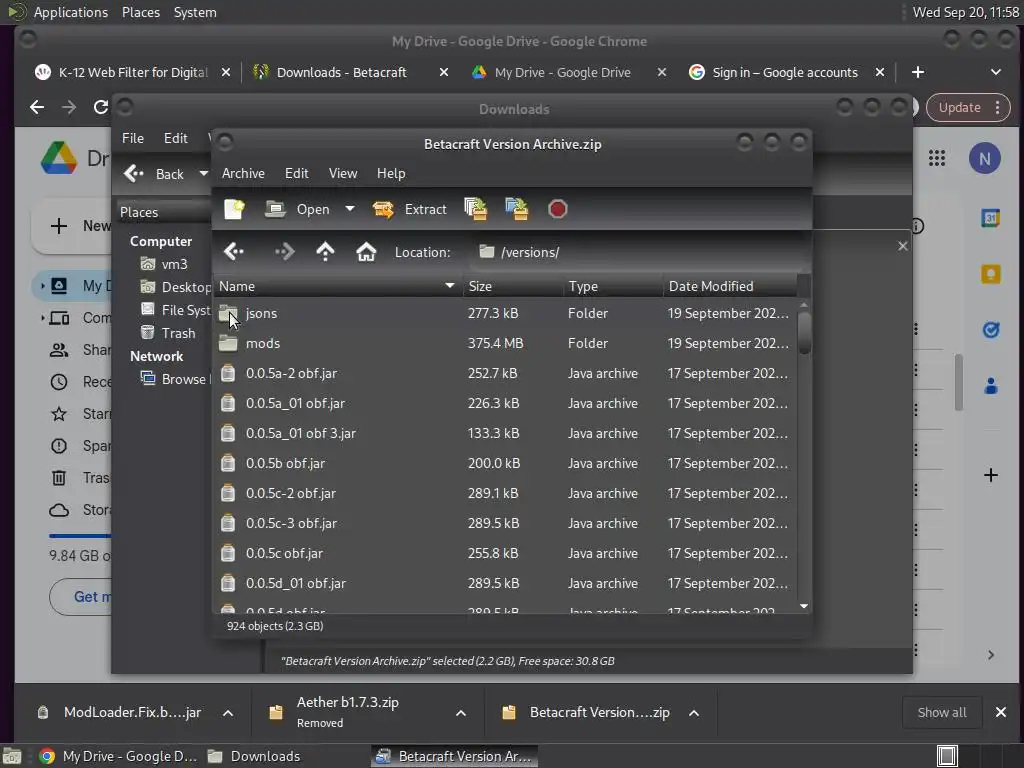Open Browse Network in the Places sidebar
The image size is (1024, 768).
click(175, 379)
